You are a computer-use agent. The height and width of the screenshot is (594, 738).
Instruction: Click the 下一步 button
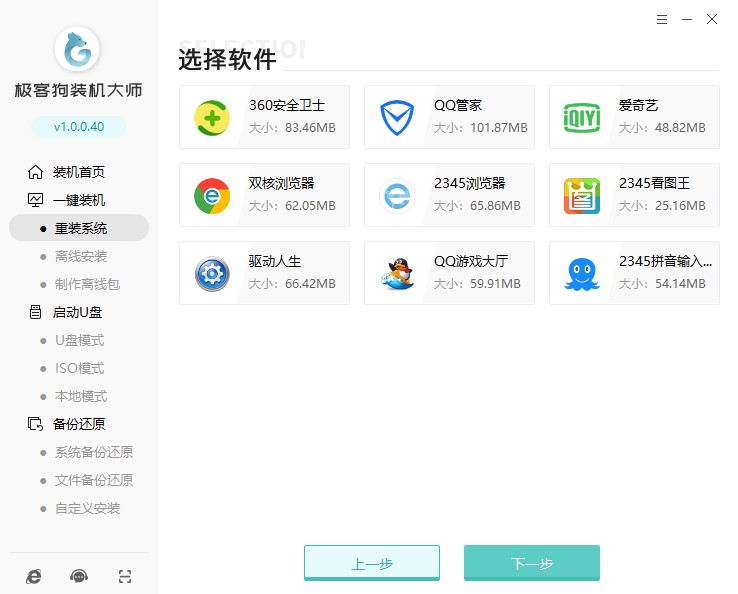pyautogui.click(x=532, y=563)
